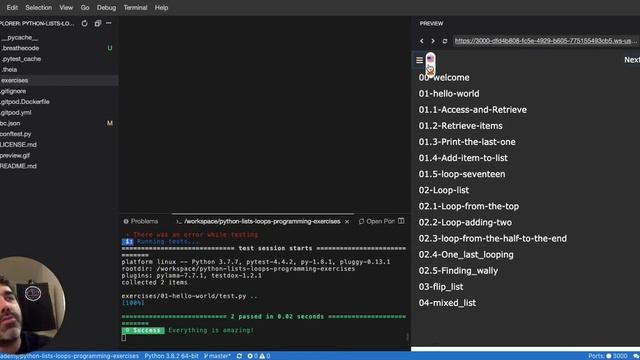The image size is (640, 360).
Task: Open the 02.2-Loop-adding-two exercise
Action: pos(465,222)
